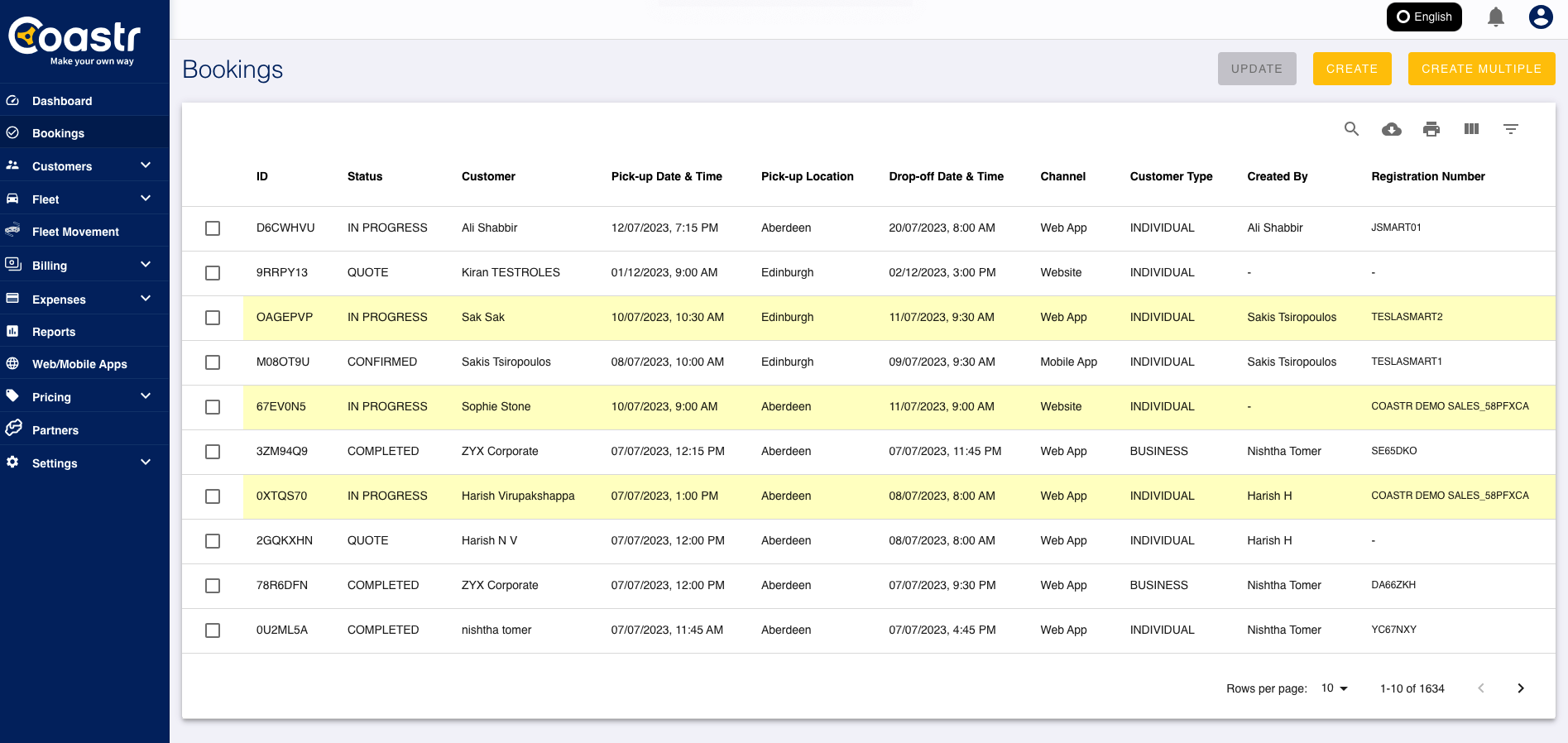Open the user account profile icon

click(x=1540, y=17)
